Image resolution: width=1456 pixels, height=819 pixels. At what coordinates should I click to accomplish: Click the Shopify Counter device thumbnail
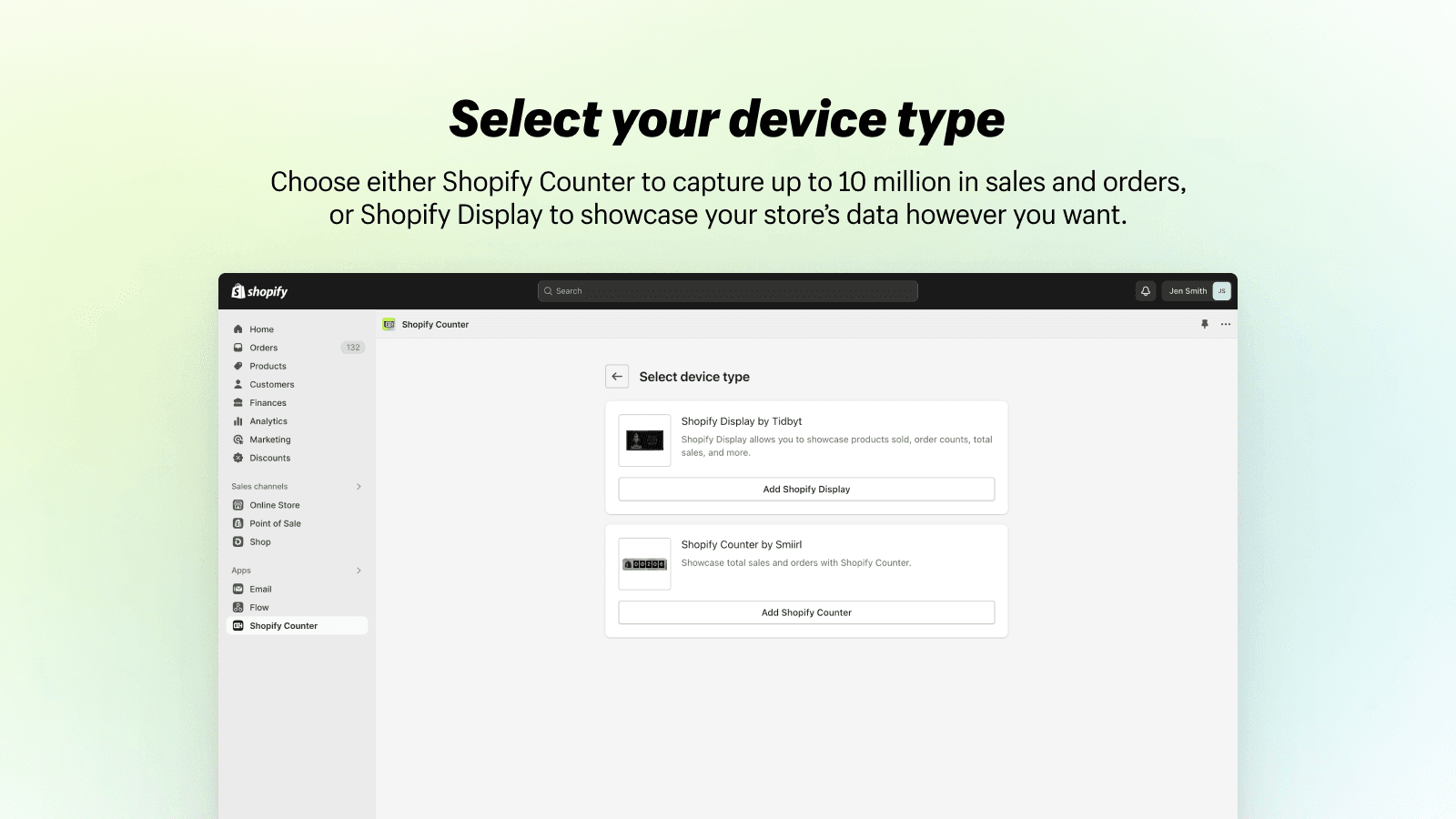(644, 564)
